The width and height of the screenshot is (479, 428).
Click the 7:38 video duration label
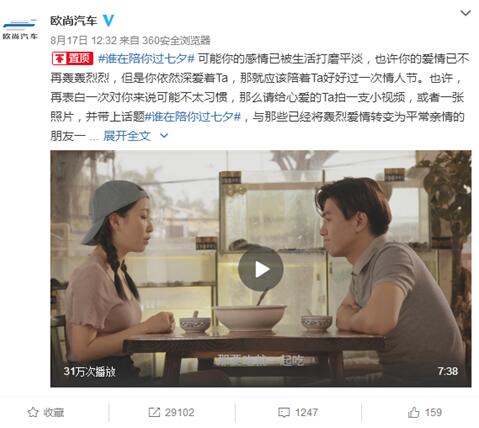tap(448, 371)
